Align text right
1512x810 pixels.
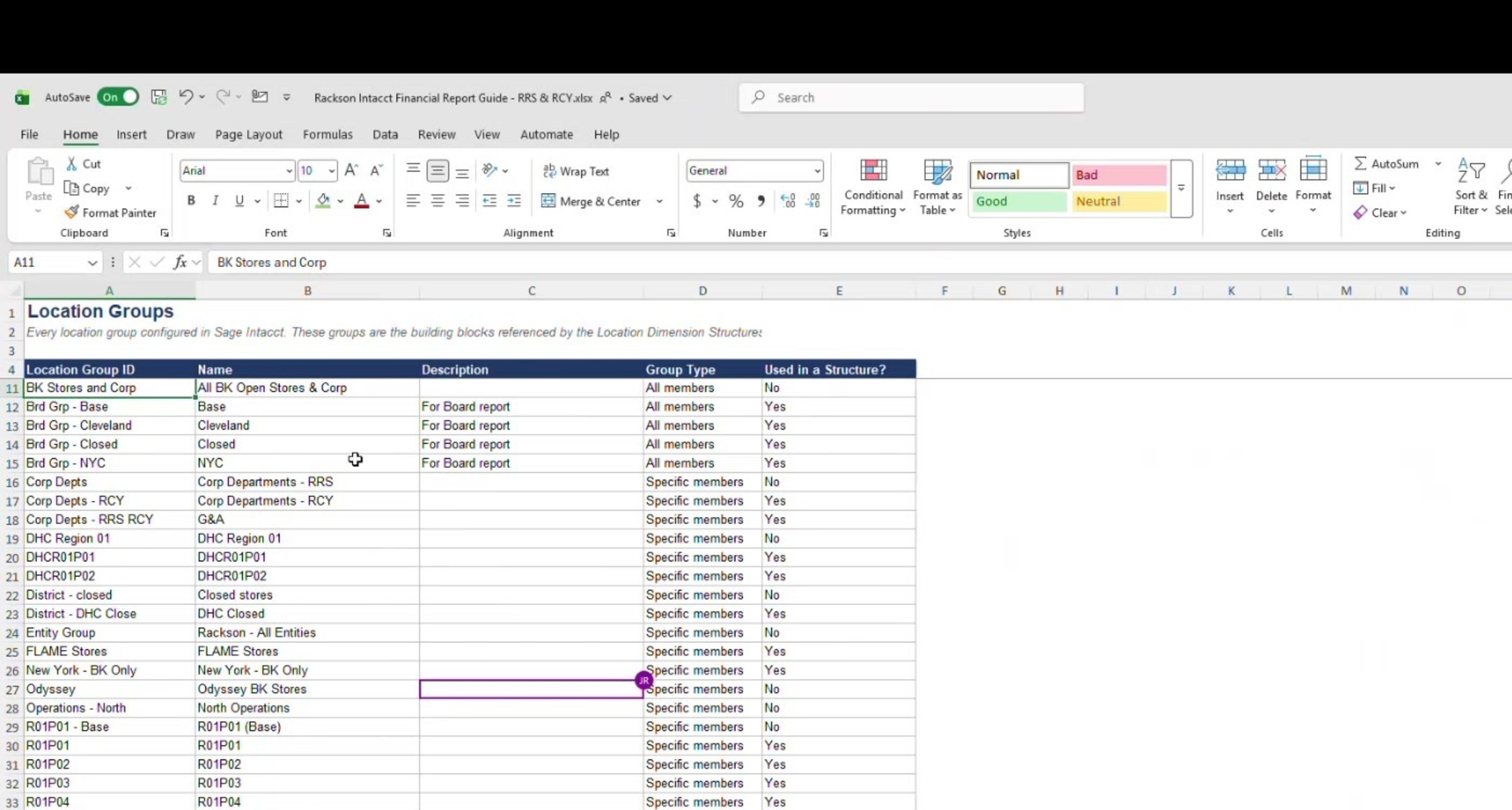[462, 201]
